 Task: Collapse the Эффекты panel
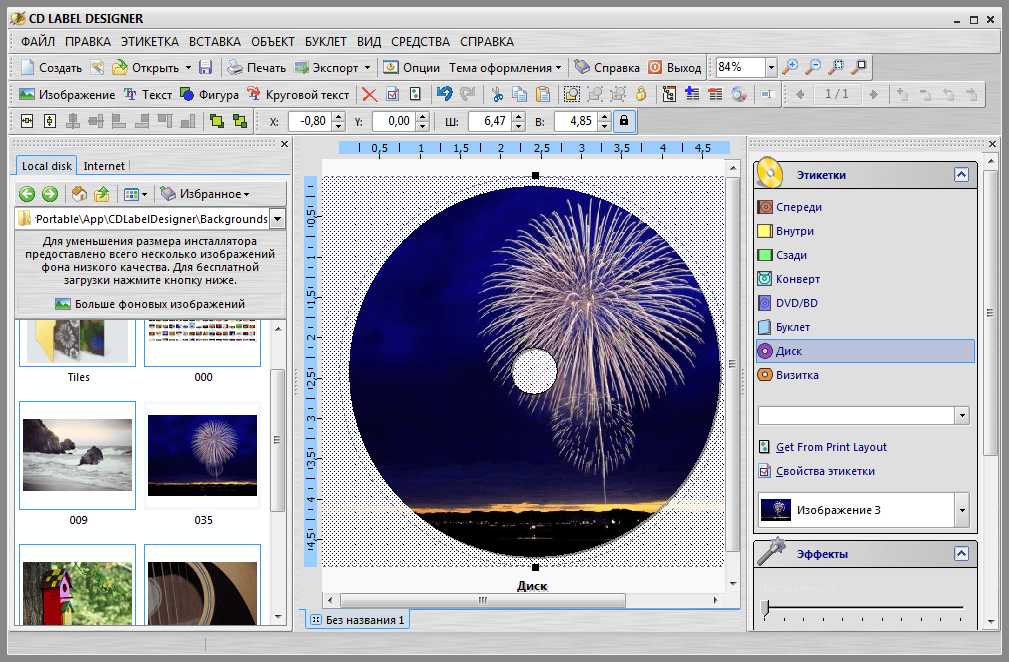coord(961,554)
